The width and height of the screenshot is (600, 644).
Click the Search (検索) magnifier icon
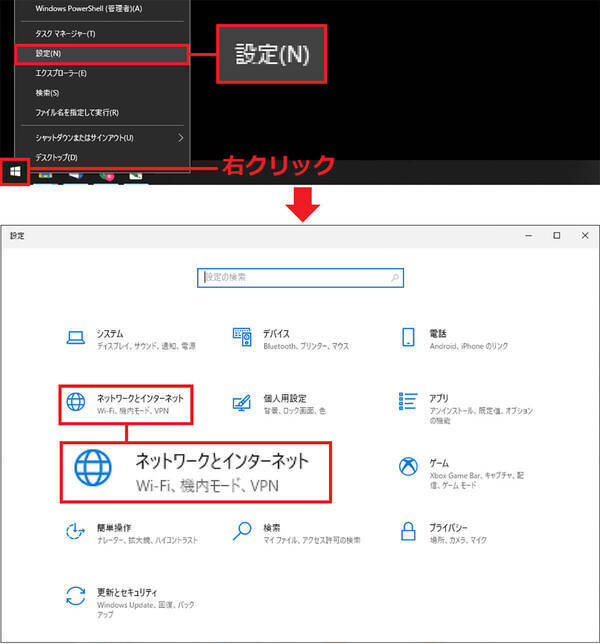pyautogui.click(x=242, y=531)
